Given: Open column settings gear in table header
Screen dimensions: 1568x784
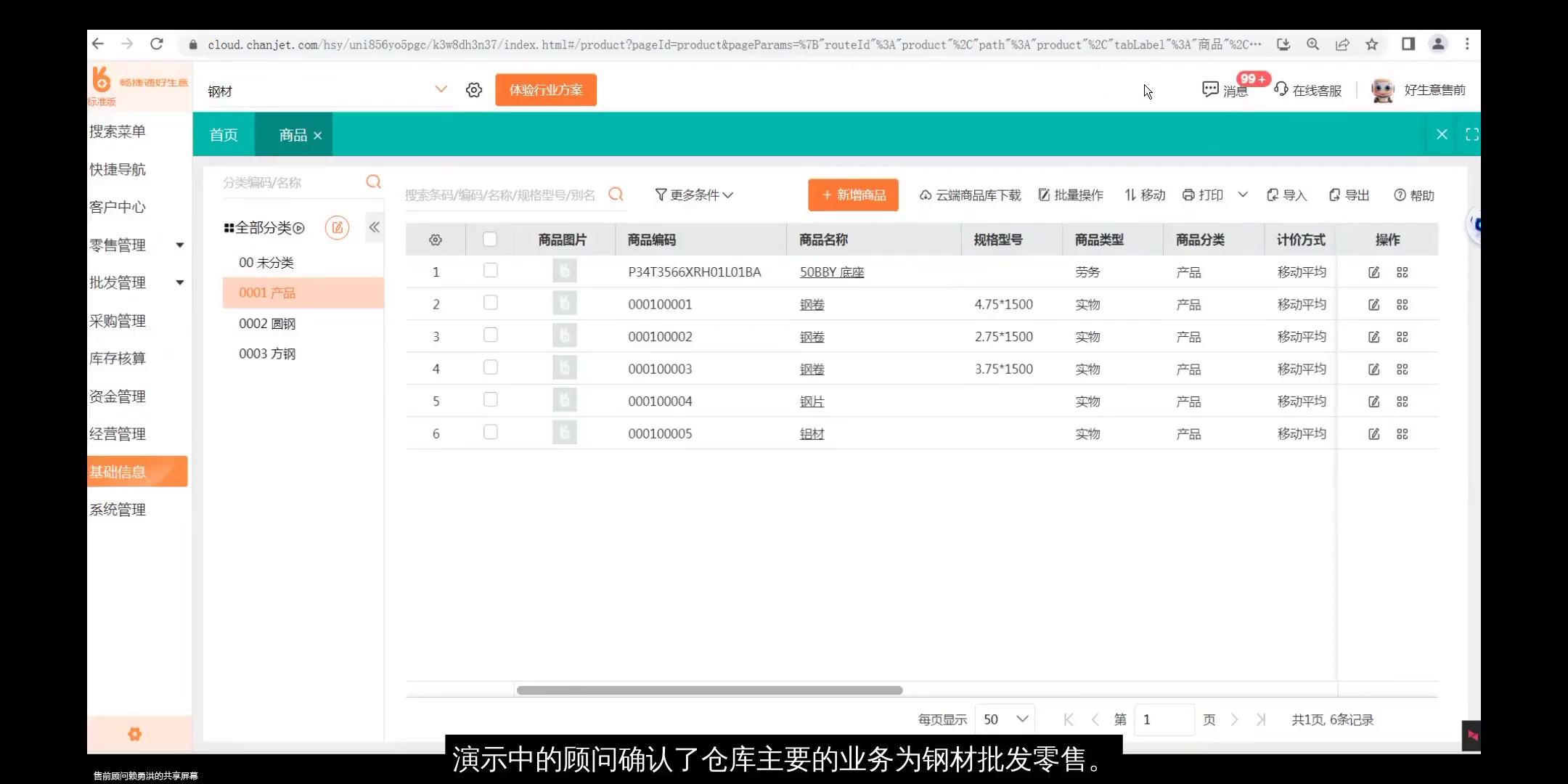Looking at the screenshot, I should point(435,239).
